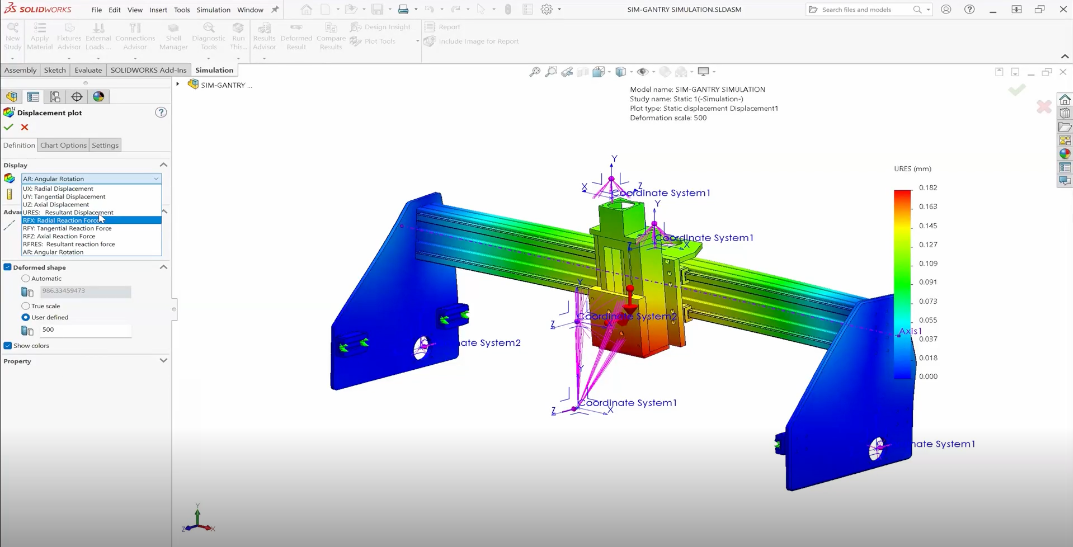Click the Options gear icon
The height and width of the screenshot is (547, 1073).
point(547,10)
